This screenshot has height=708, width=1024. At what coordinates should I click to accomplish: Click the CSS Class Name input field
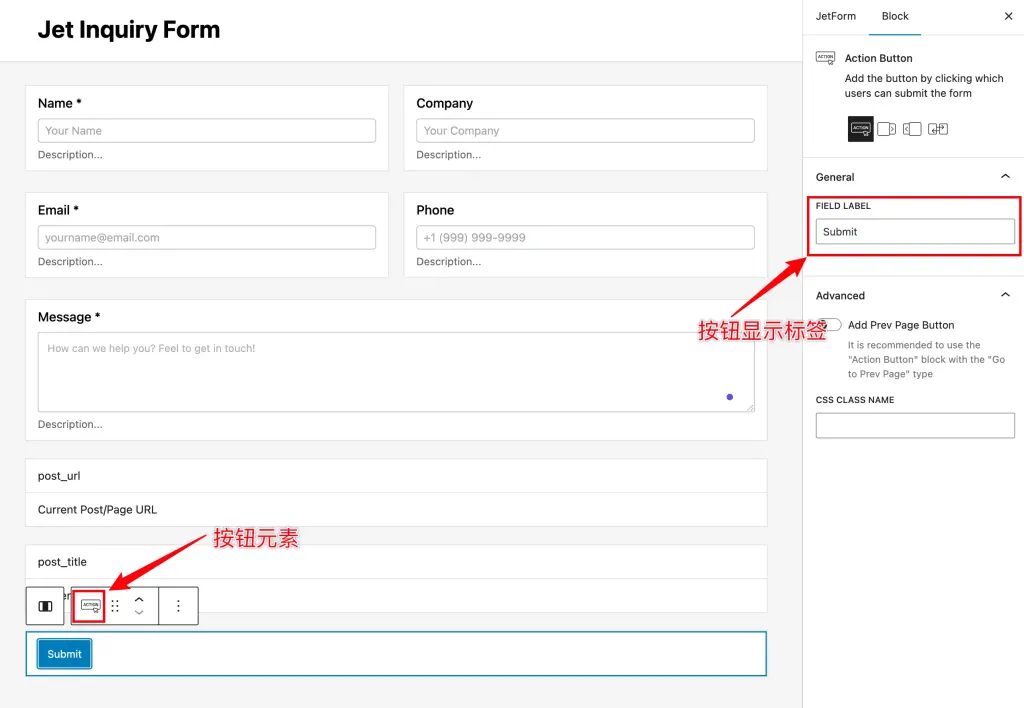[915, 425]
